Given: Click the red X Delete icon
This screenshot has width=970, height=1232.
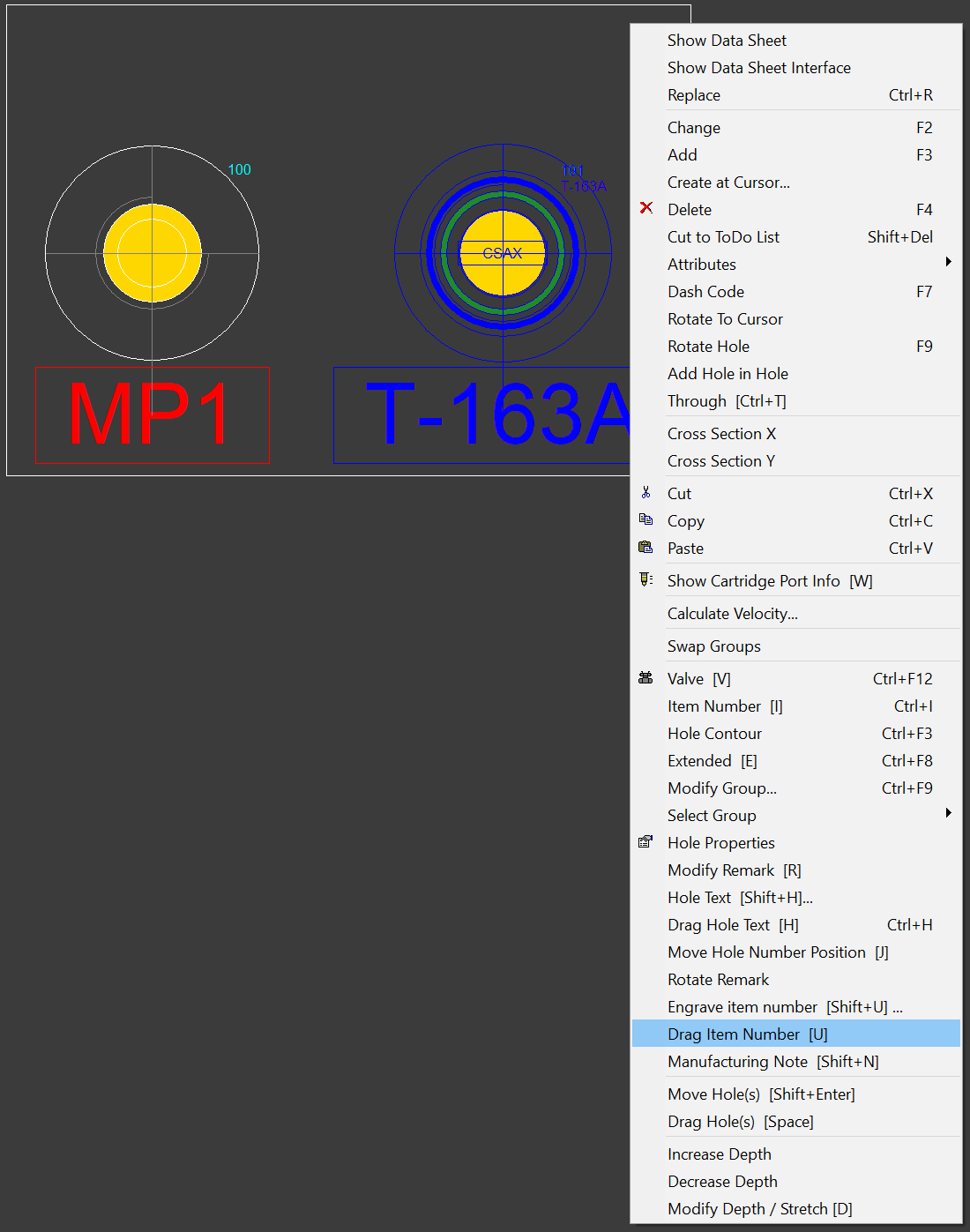Looking at the screenshot, I should click(x=646, y=208).
